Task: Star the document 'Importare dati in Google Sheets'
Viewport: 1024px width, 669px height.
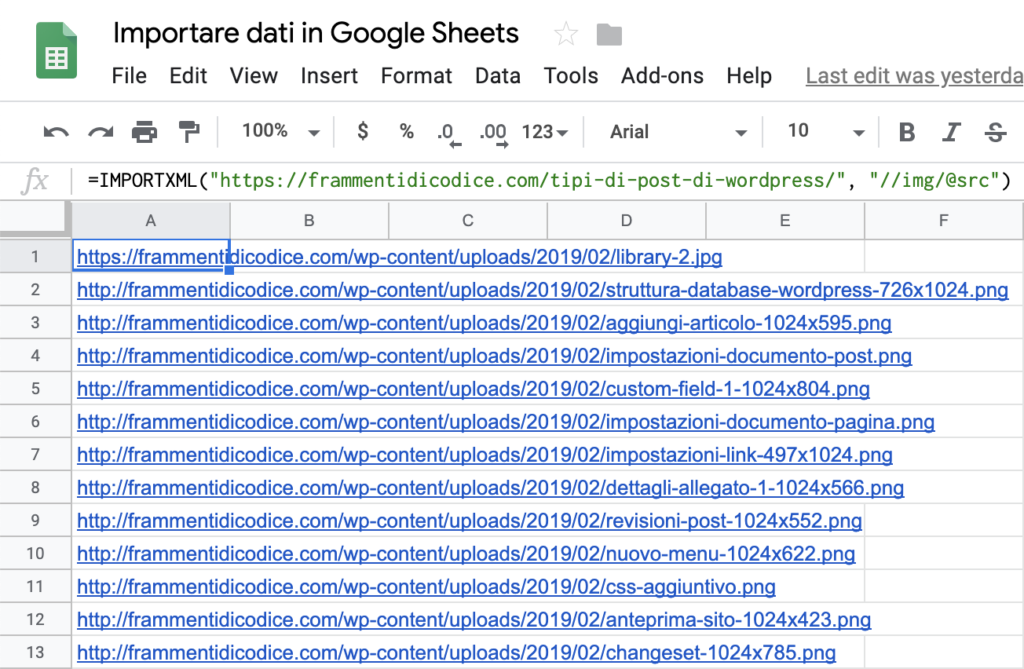Action: click(x=566, y=34)
